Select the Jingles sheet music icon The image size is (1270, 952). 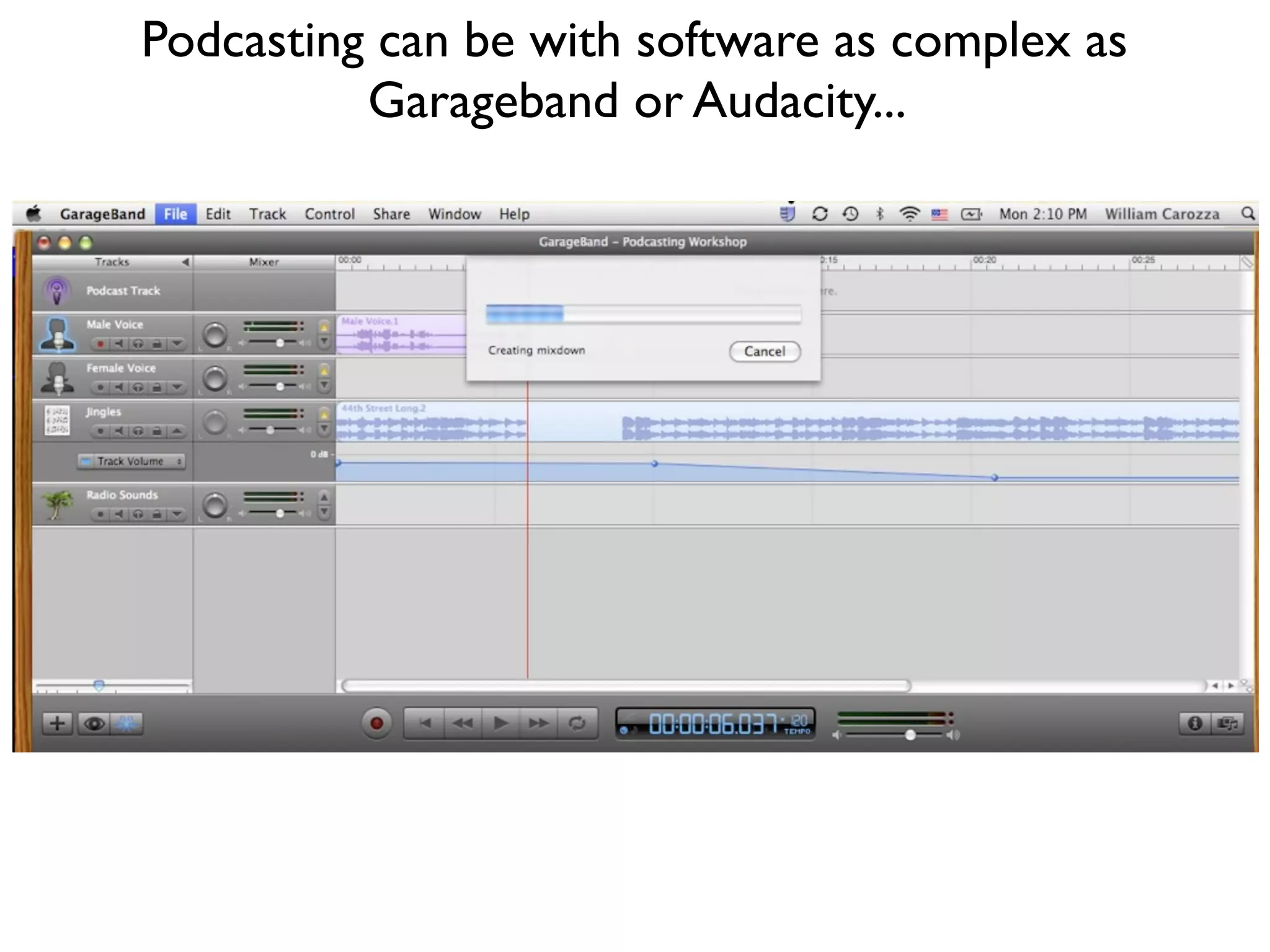point(57,421)
